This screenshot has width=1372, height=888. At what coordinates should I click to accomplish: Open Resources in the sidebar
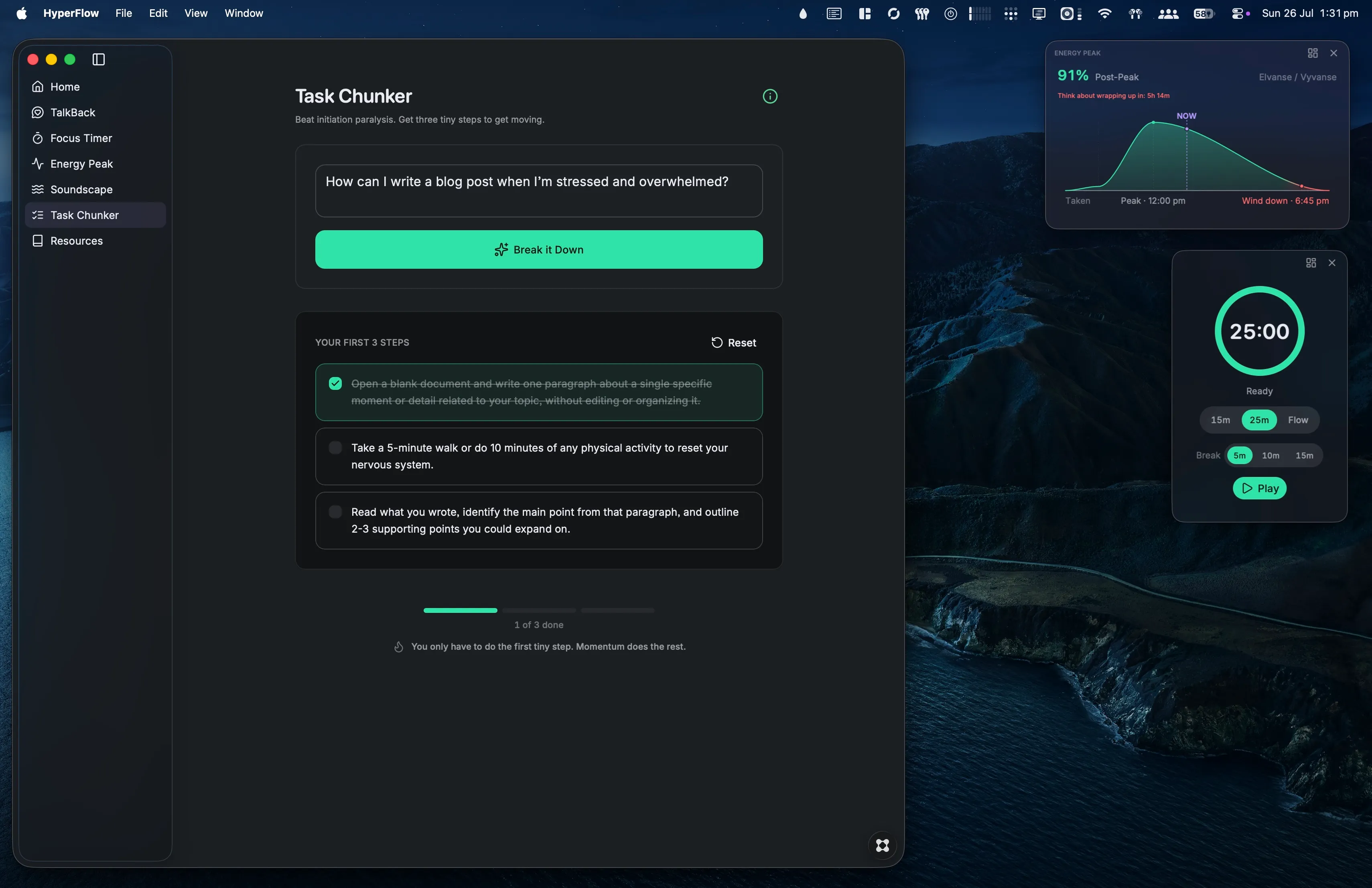coord(95,241)
